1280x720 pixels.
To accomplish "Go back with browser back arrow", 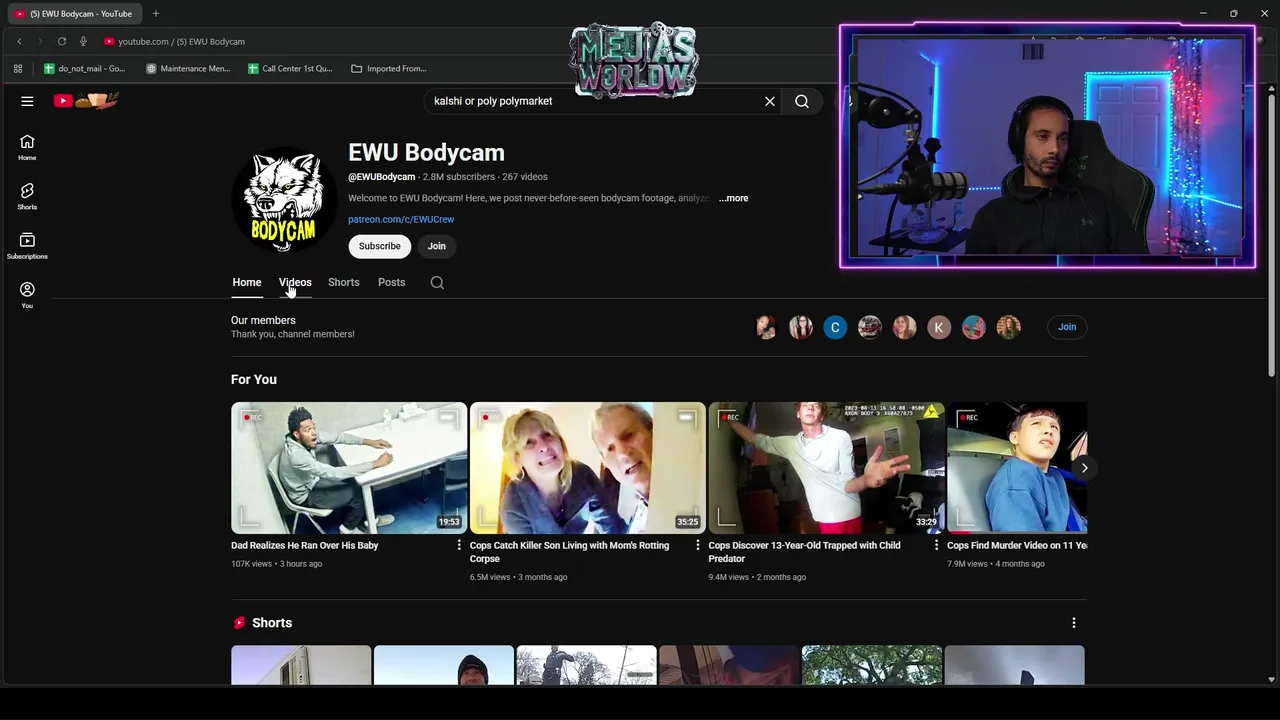I will tap(19, 41).
